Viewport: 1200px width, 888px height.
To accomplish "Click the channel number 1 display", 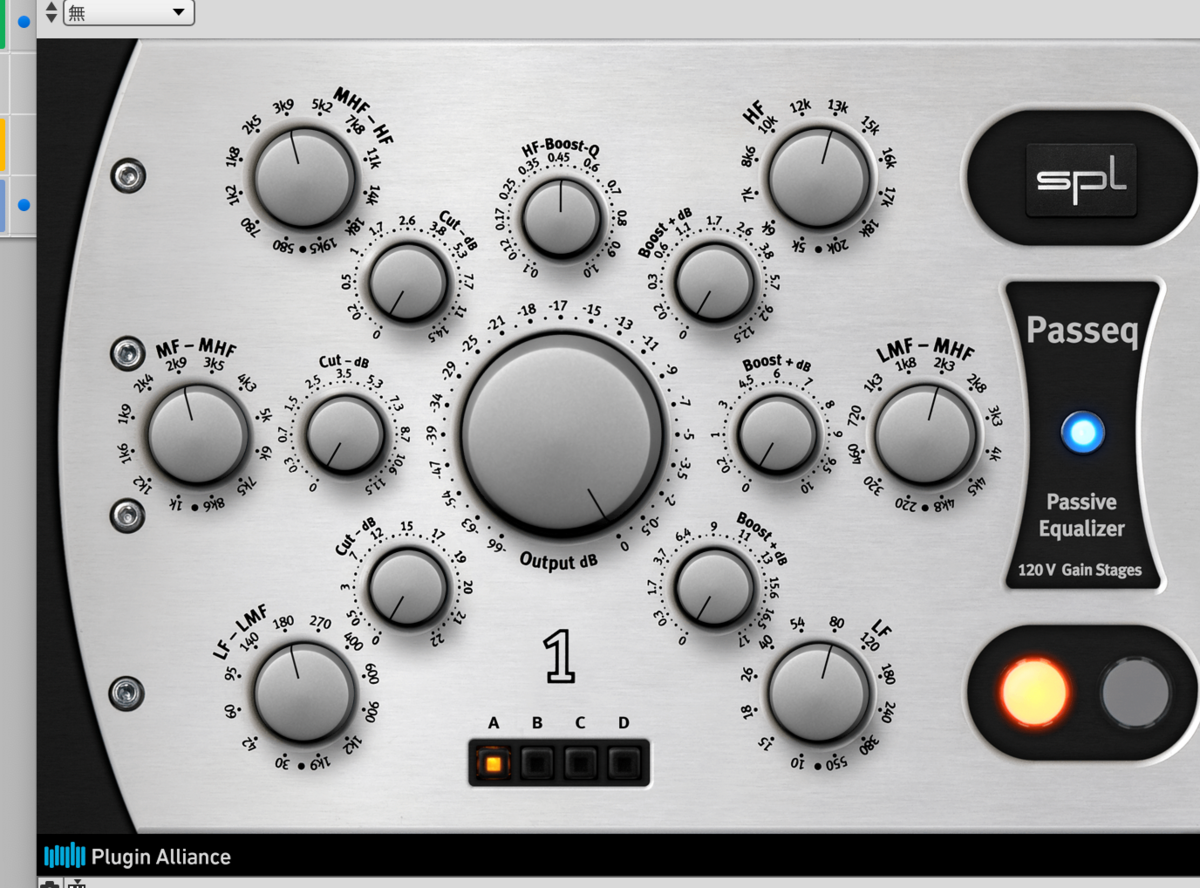I will pyautogui.click(x=560, y=658).
